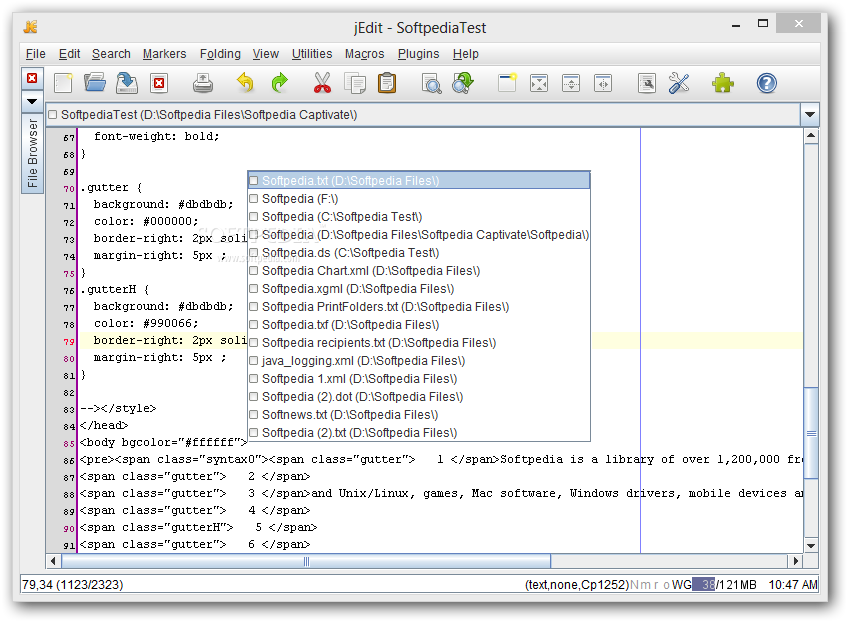Switch to Softnews.txt in buffer list
The height and width of the screenshot is (622, 848).
[x=419, y=414]
